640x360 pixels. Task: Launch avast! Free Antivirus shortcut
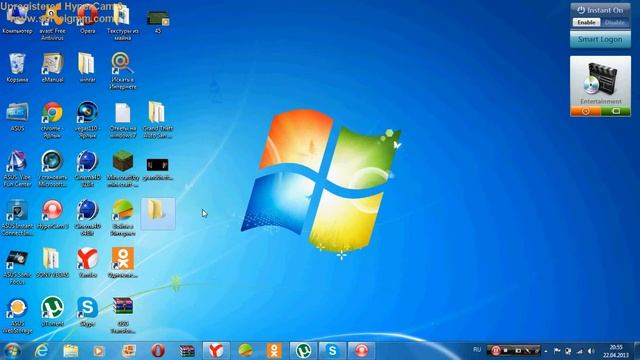pos(52,22)
